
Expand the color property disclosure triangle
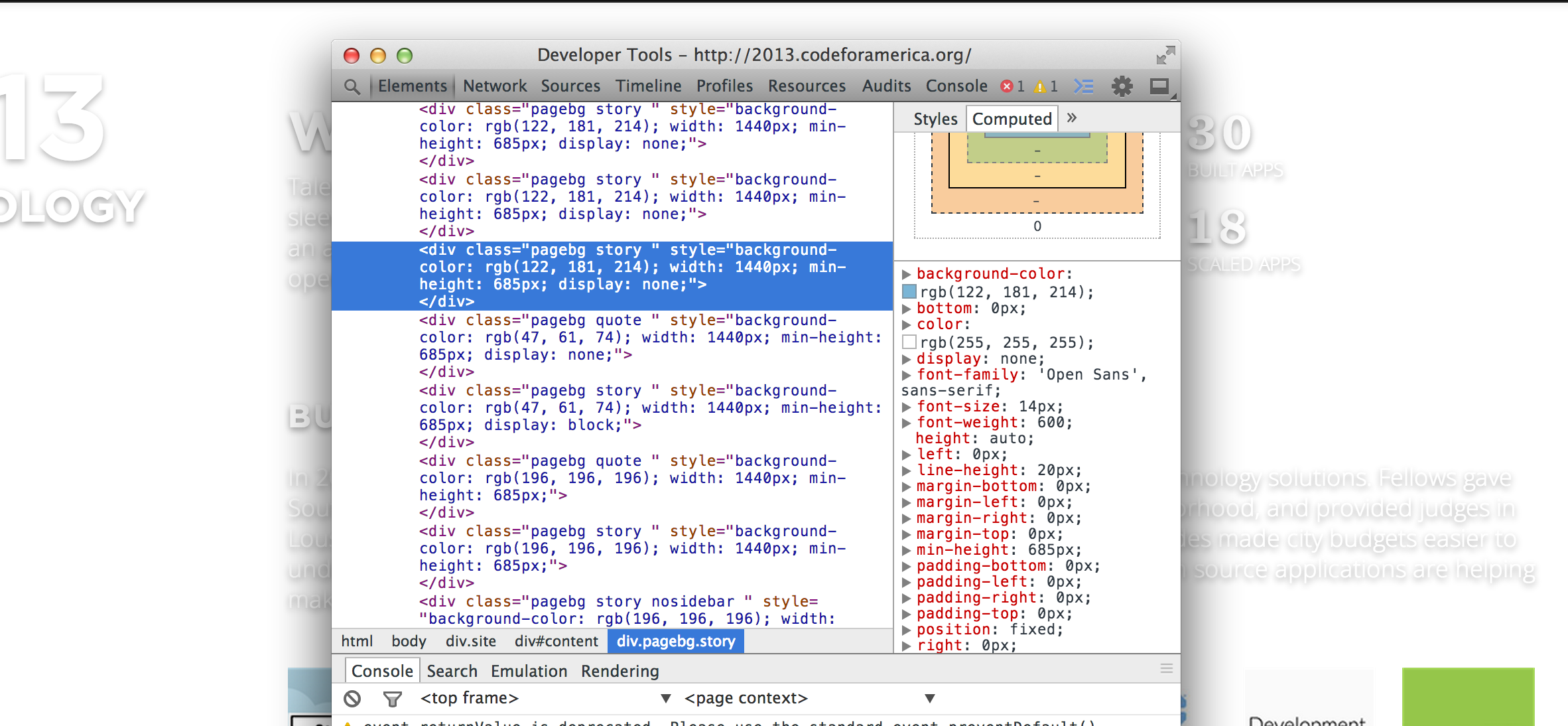906,324
